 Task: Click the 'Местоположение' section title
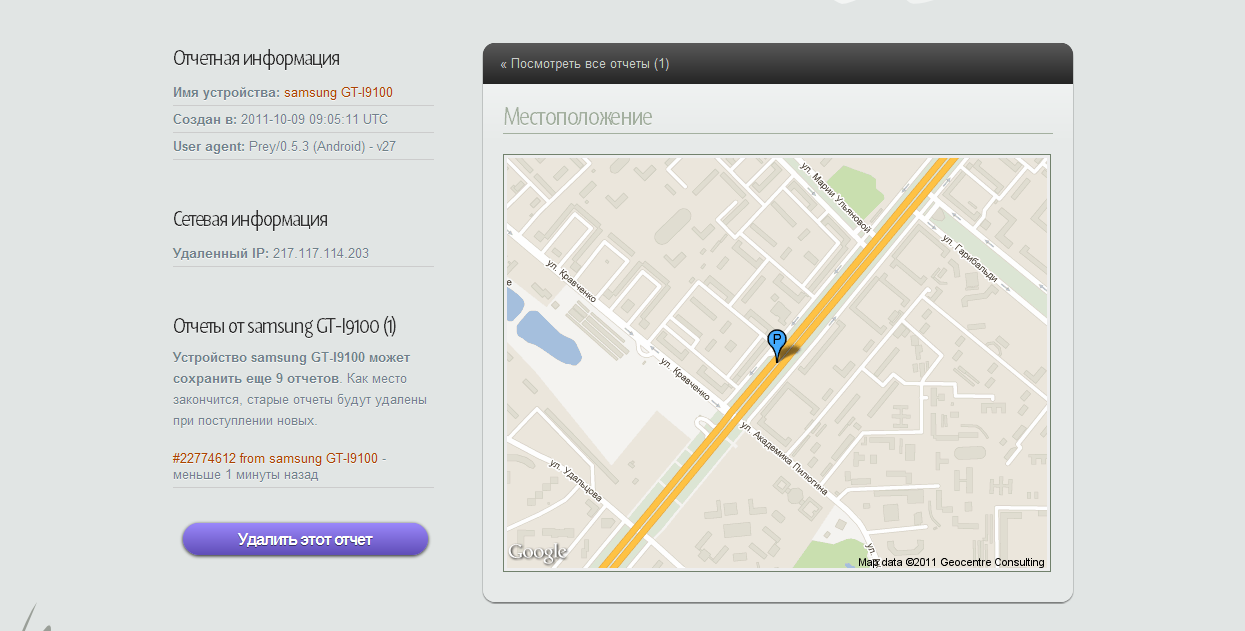578,117
